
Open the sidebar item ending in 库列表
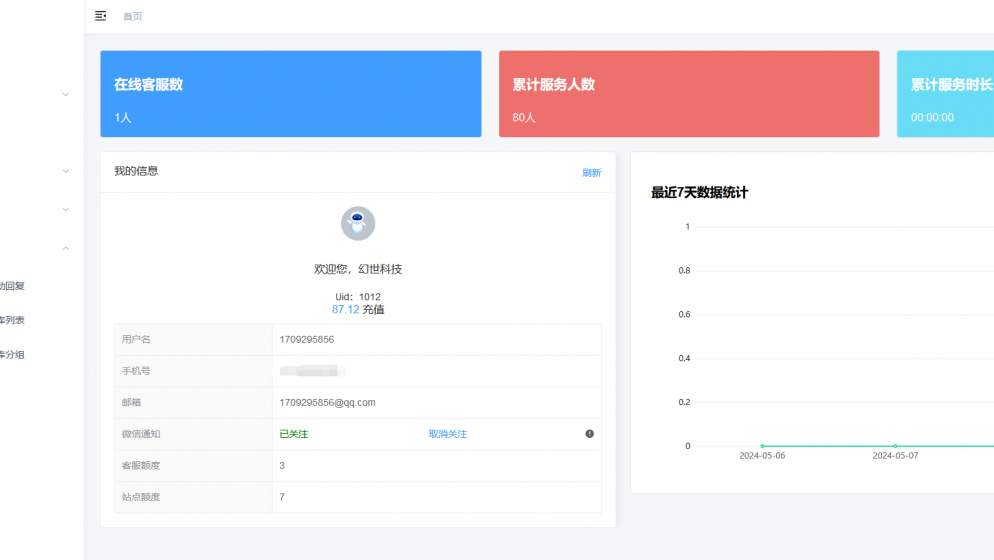coord(12,320)
